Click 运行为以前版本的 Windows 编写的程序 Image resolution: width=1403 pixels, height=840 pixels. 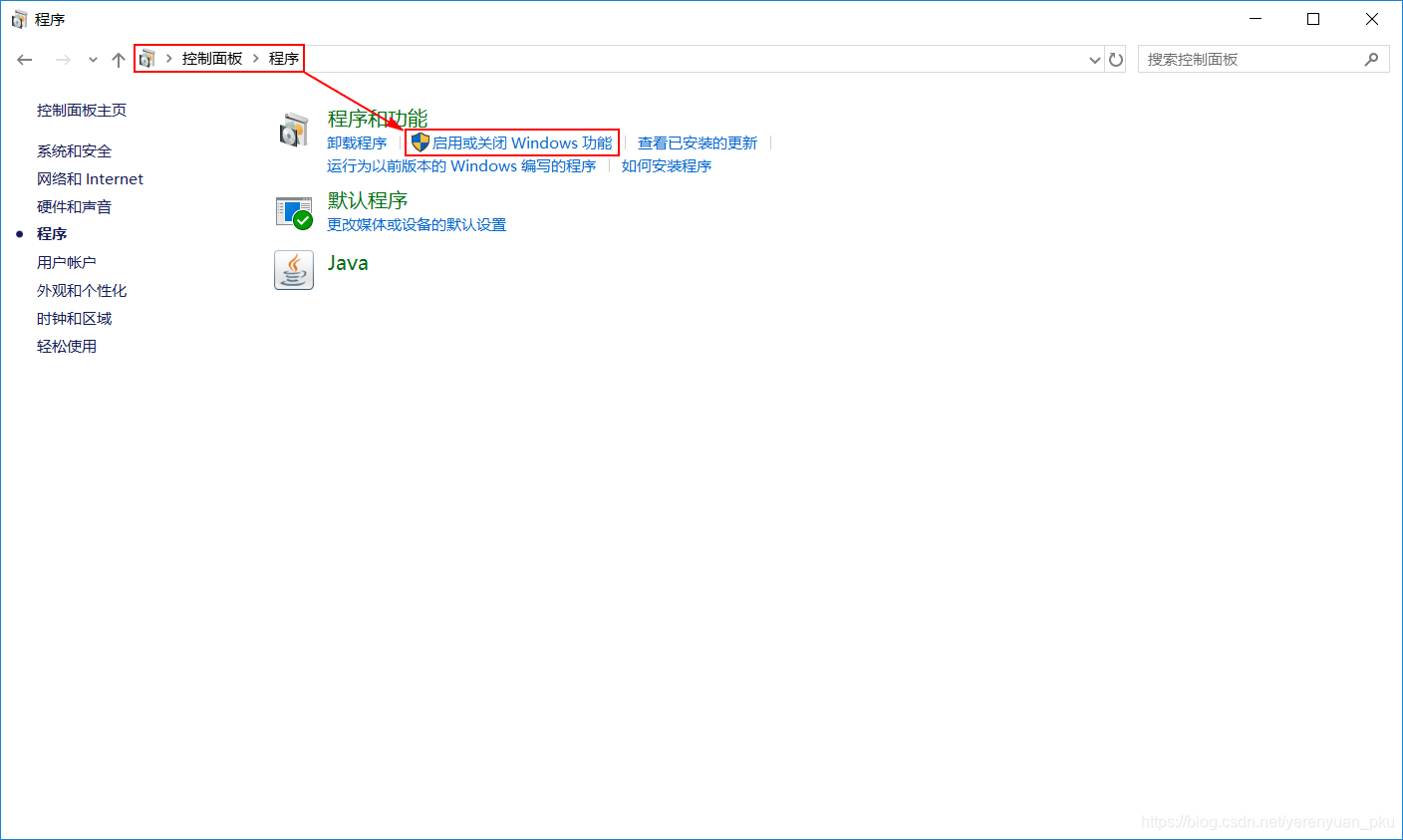(461, 166)
